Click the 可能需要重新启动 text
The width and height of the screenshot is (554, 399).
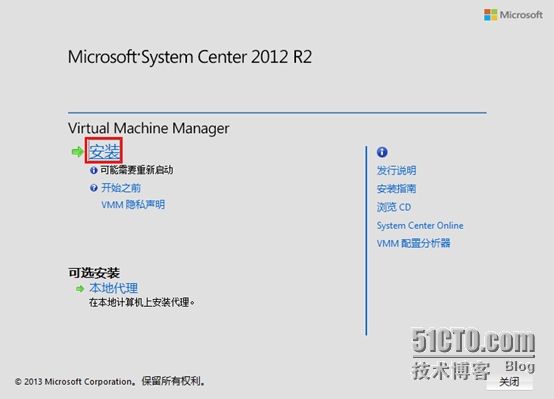[137, 170]
